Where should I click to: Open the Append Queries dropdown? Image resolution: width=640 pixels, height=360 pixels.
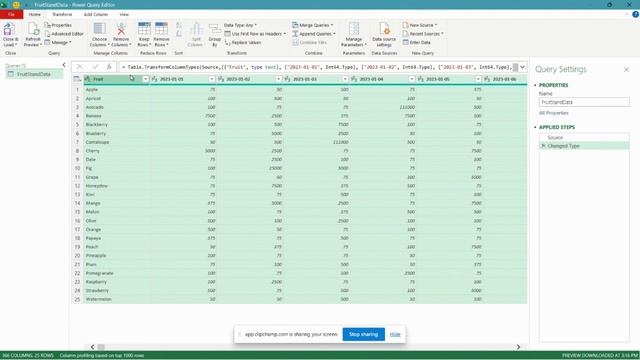click(x=313, y=34)
